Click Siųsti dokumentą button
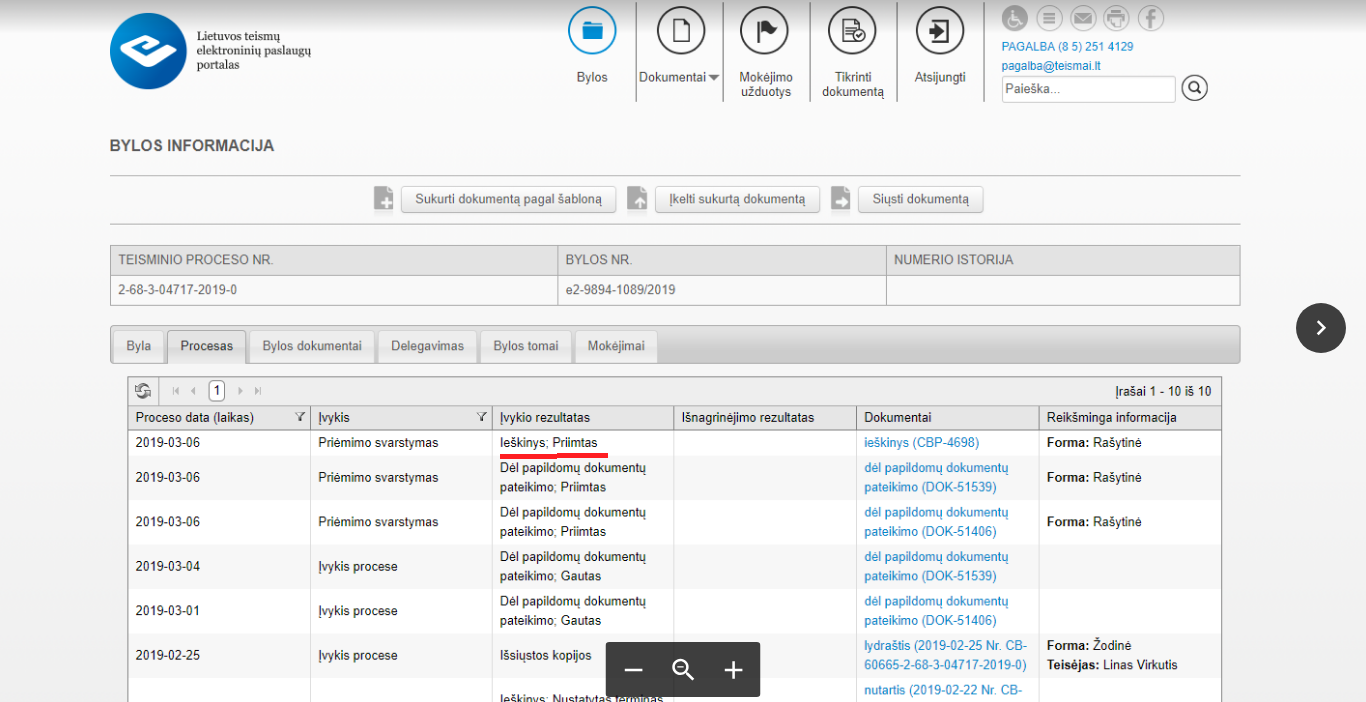Viewport: 1366px width, 702px height. click(x=920, y=199)
